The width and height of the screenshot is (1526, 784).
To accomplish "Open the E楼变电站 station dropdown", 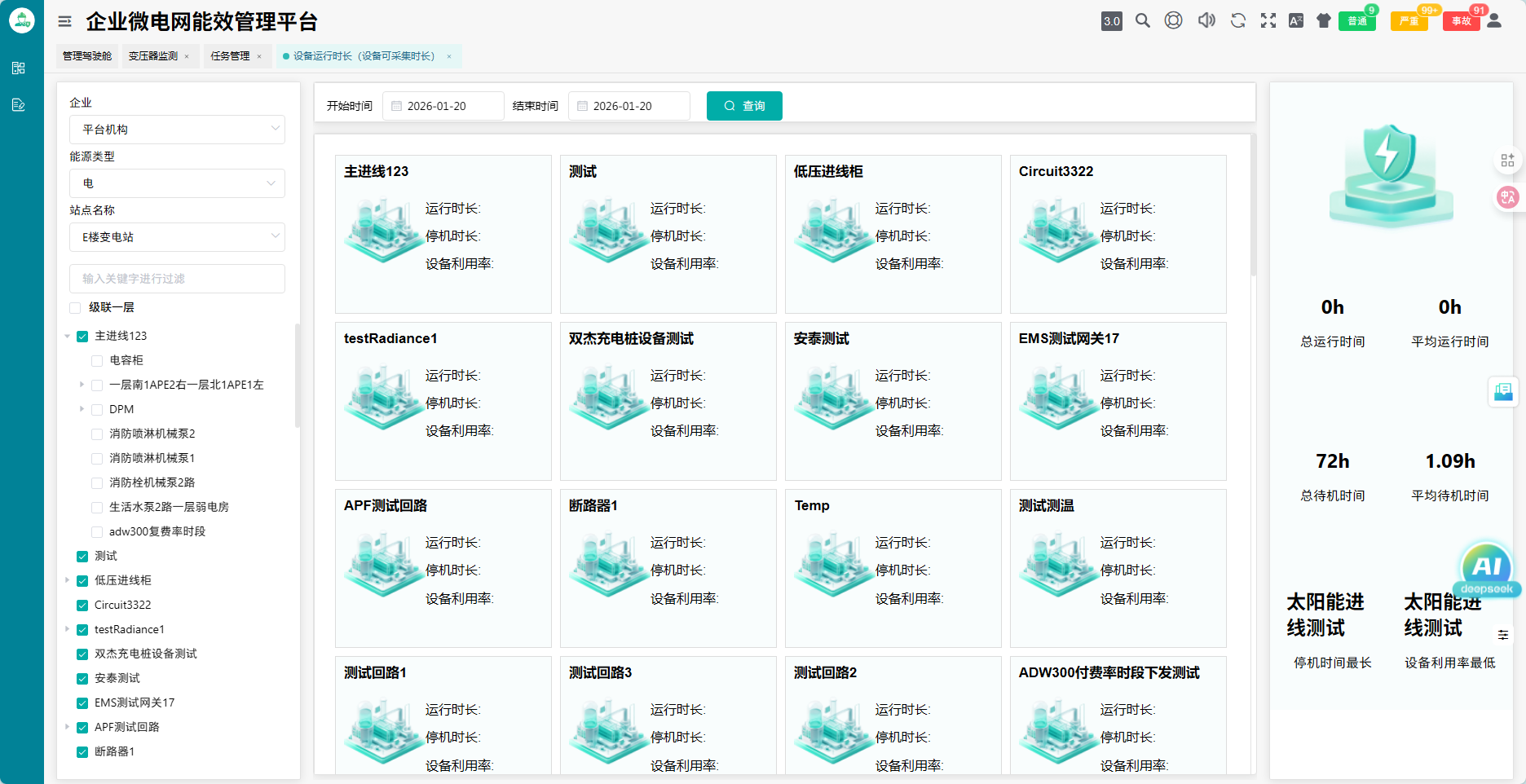I will [x=177, y=237].
